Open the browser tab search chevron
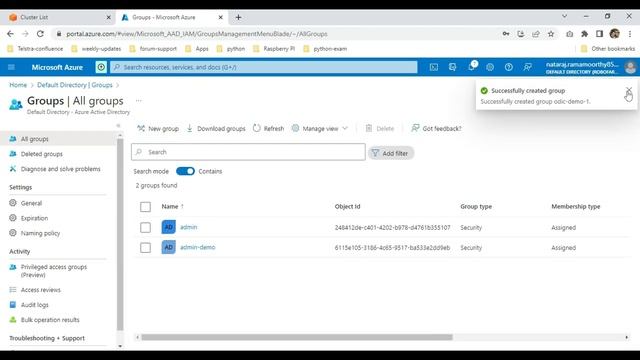 tap(564, 16)
